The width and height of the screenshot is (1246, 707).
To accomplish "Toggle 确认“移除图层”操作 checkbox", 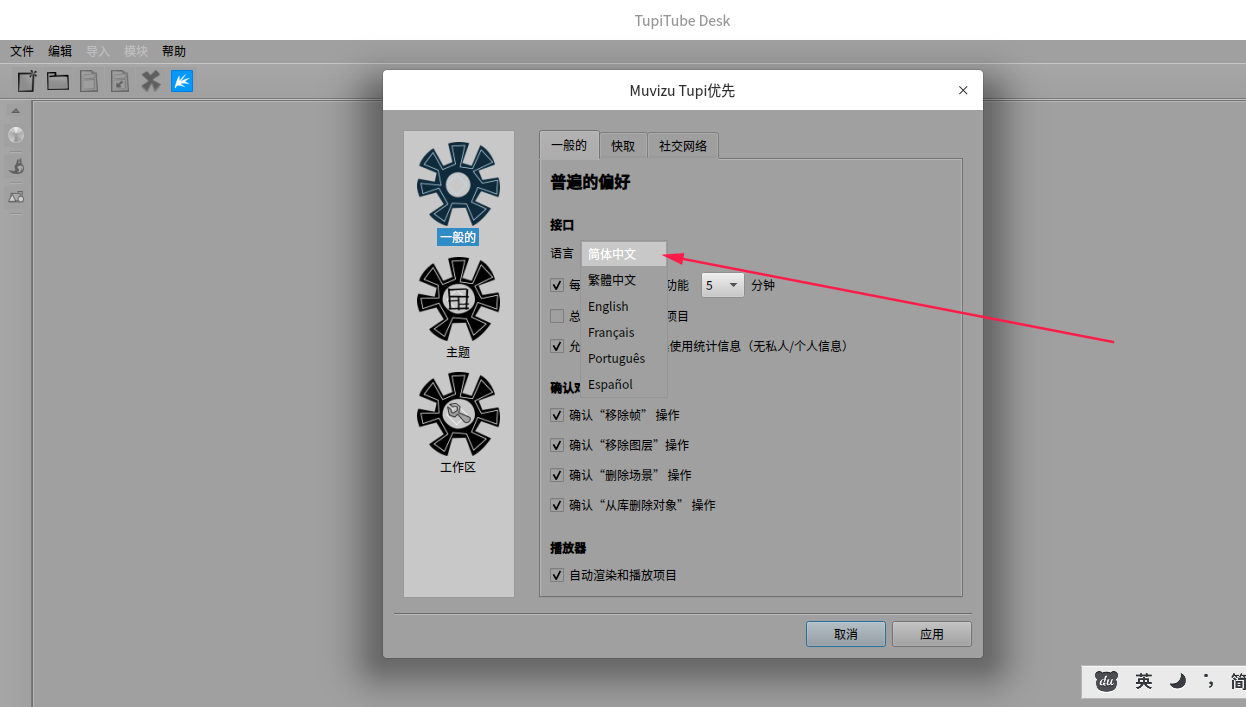I will point(557,445).
